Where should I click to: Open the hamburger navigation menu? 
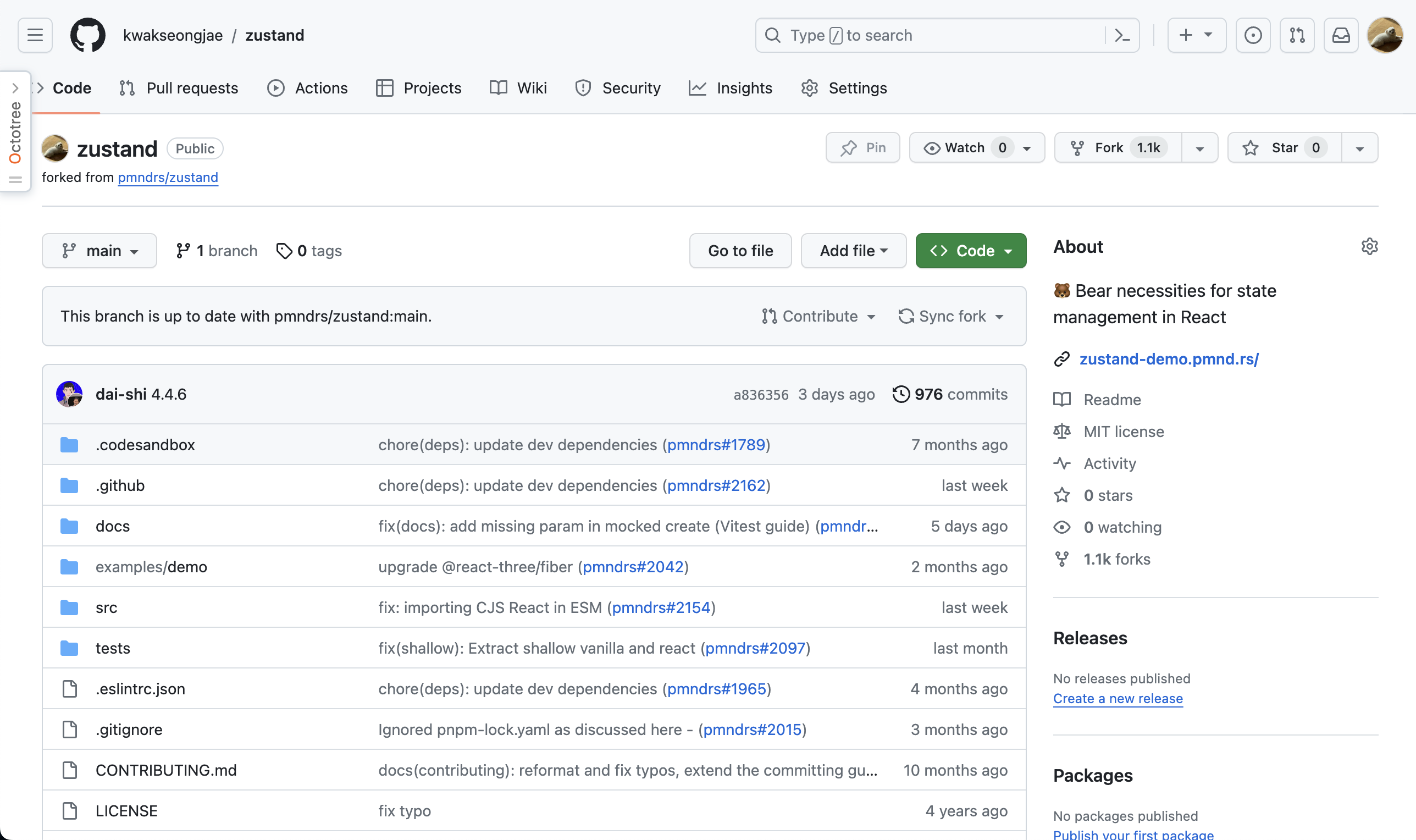coord(35,35)
